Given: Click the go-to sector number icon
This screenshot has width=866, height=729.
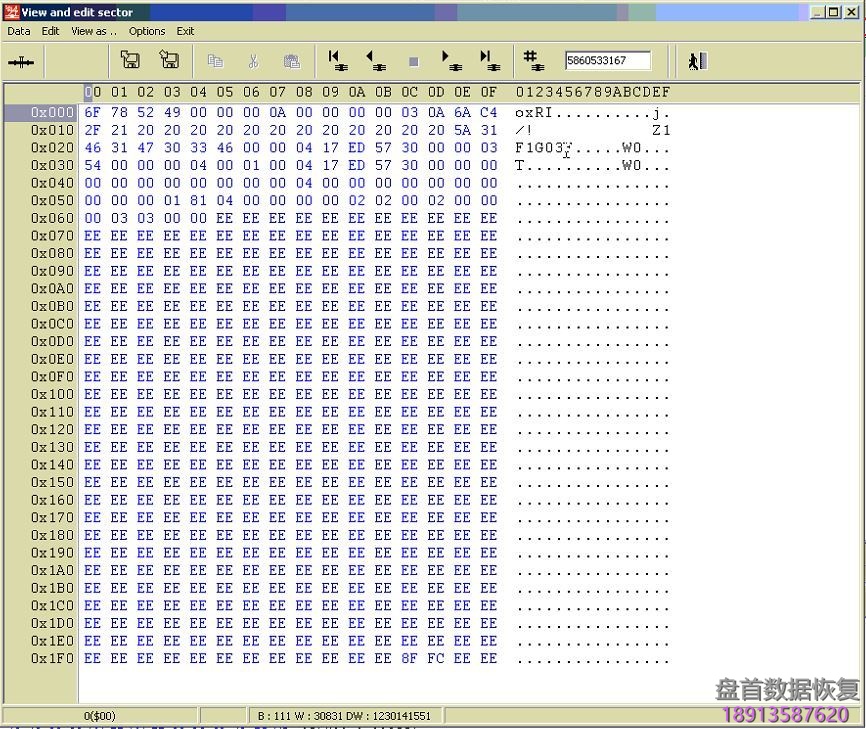Looking at the screenshot, I should [x=533, y=61].
